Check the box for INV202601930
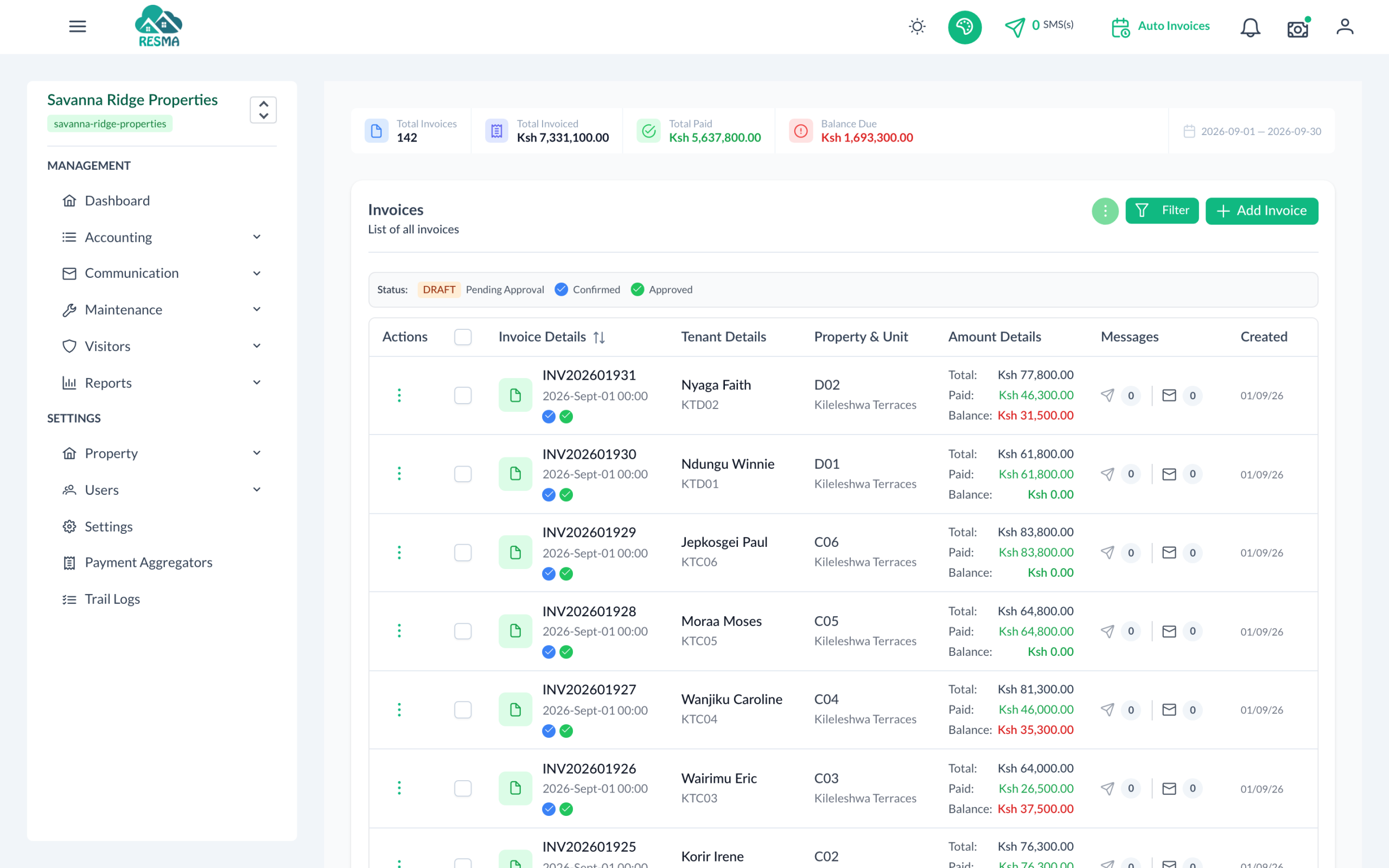The width and height of the screenshot is (1389, 868). [x=463, y=474]
